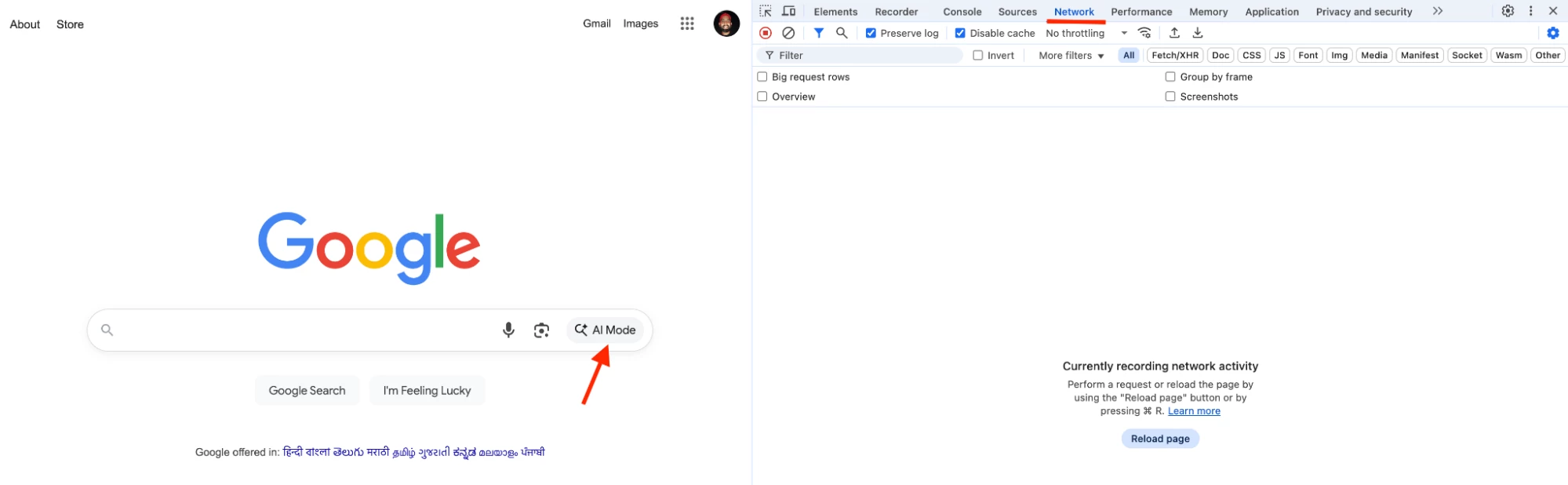Open search in the Network panel
The height and width of the screenshot is (485, 1568).
842,33
